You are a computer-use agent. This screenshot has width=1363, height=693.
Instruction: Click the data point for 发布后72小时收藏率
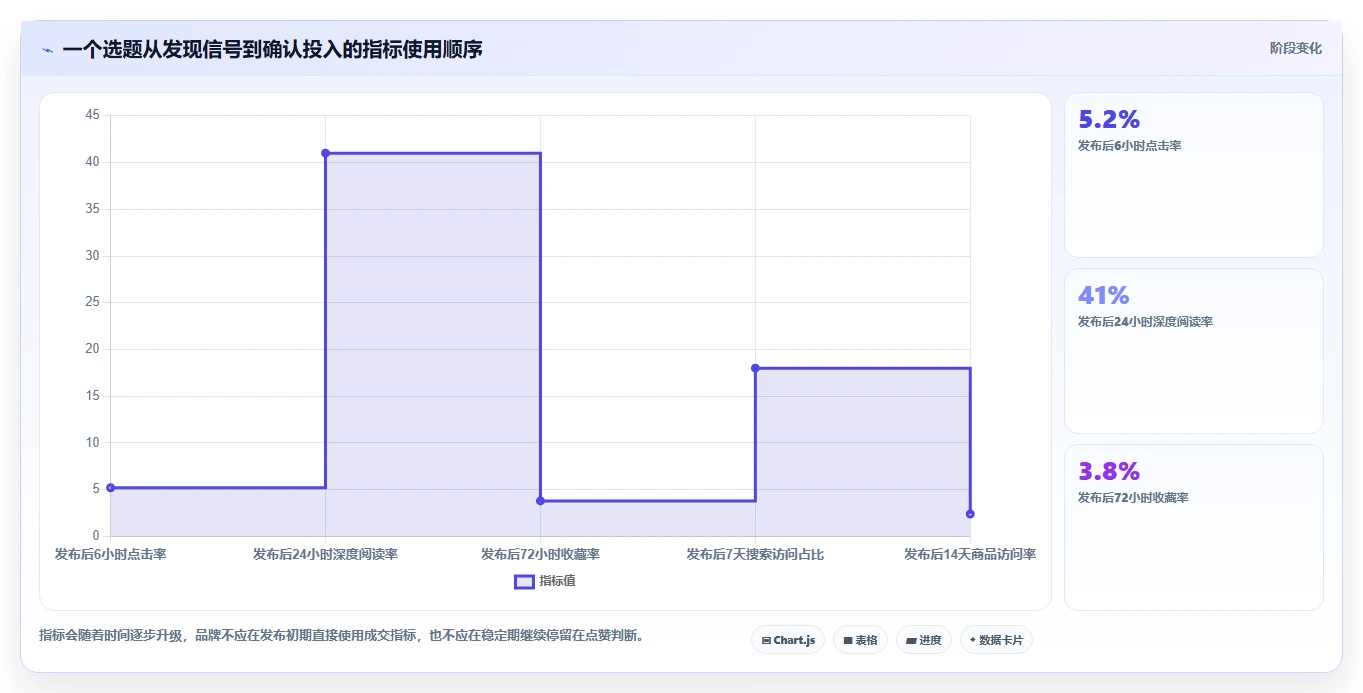pos(541,501)
